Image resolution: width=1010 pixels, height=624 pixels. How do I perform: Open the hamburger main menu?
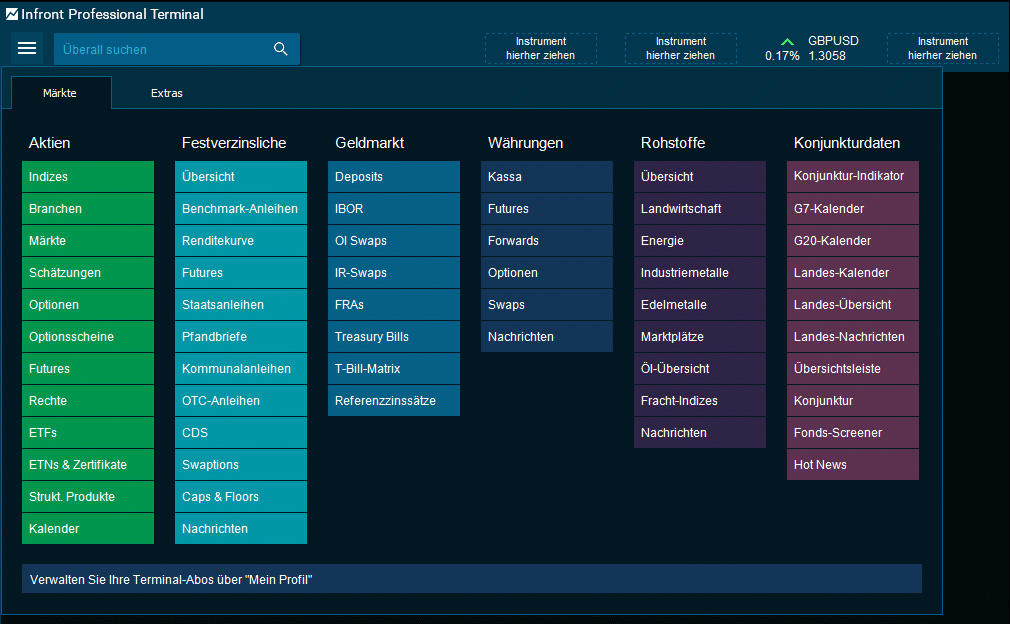tap(27, 49)
